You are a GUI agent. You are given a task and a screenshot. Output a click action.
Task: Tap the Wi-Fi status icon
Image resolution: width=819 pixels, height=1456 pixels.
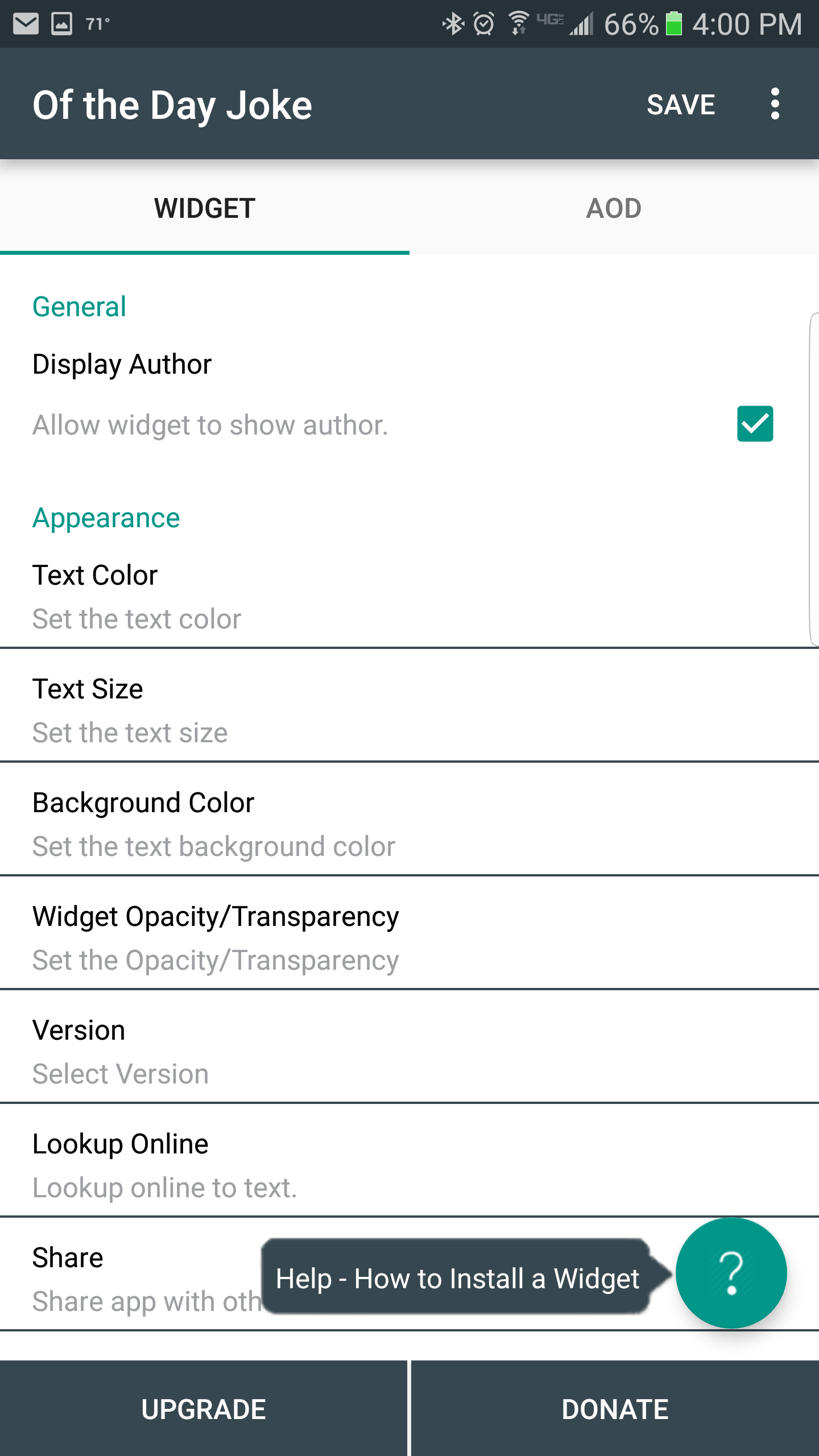coord(518,24)
